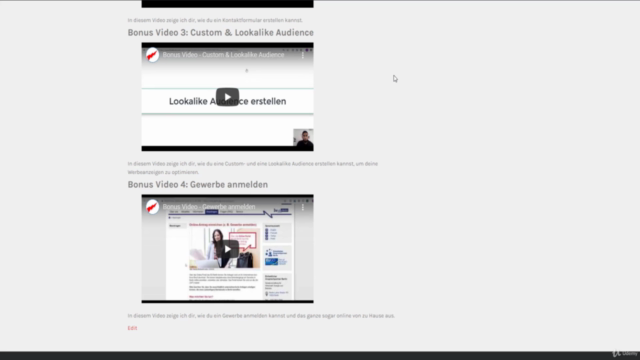The image size is (640, 360).
Task: Click description about Custom- und Lookalike Audience
Action: tap(253, 168)
